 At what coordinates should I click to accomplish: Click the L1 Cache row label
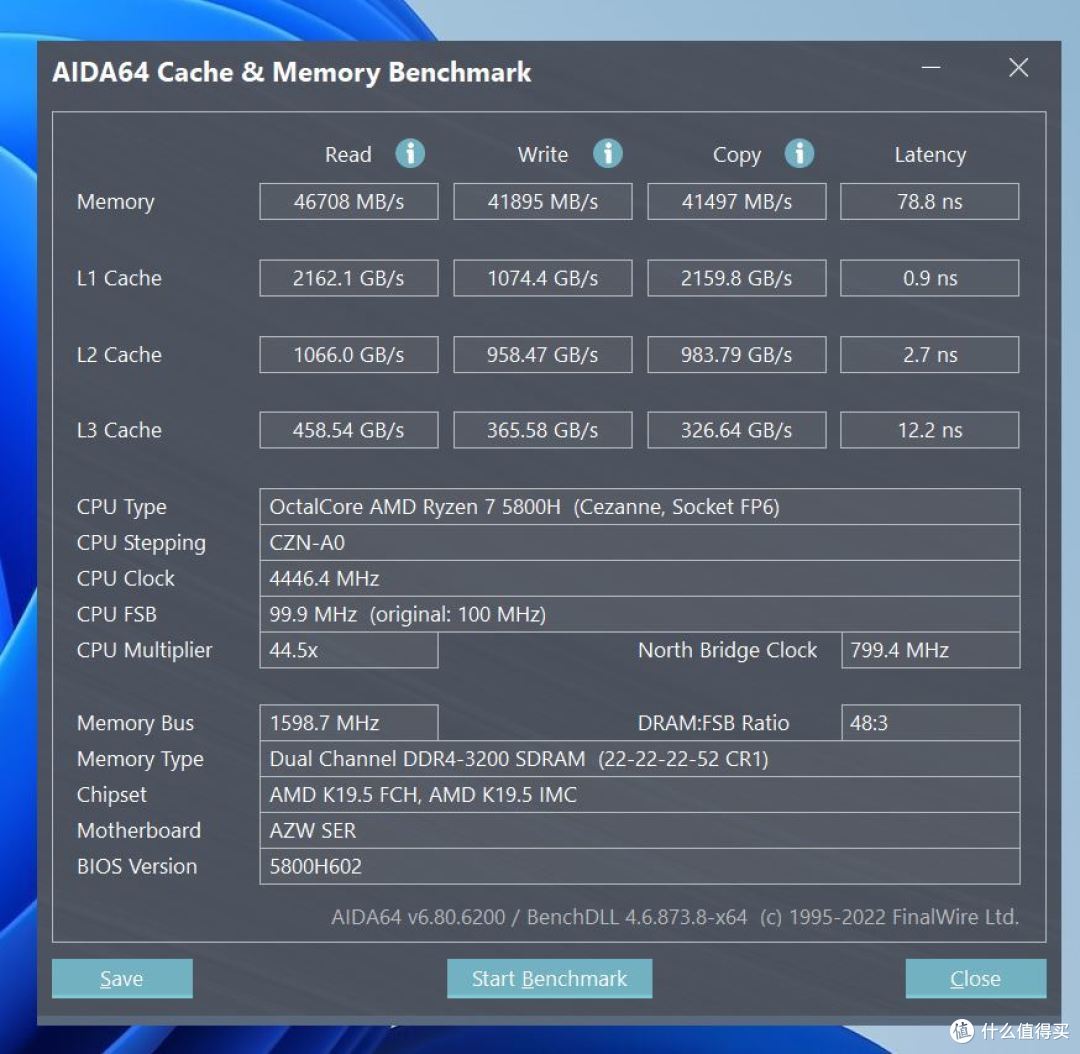[119, 278]
